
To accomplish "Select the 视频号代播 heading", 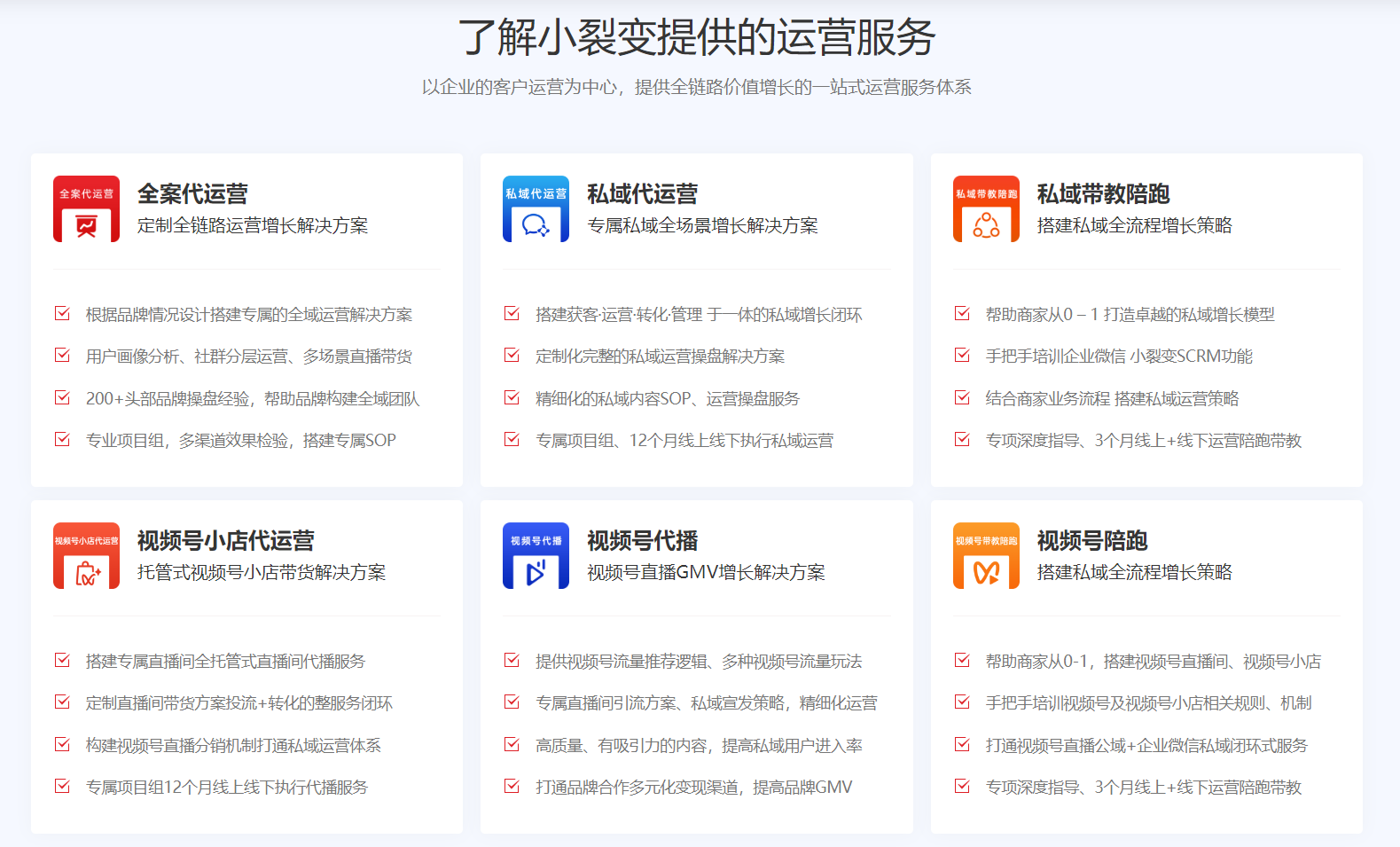I will pos(642,540).
